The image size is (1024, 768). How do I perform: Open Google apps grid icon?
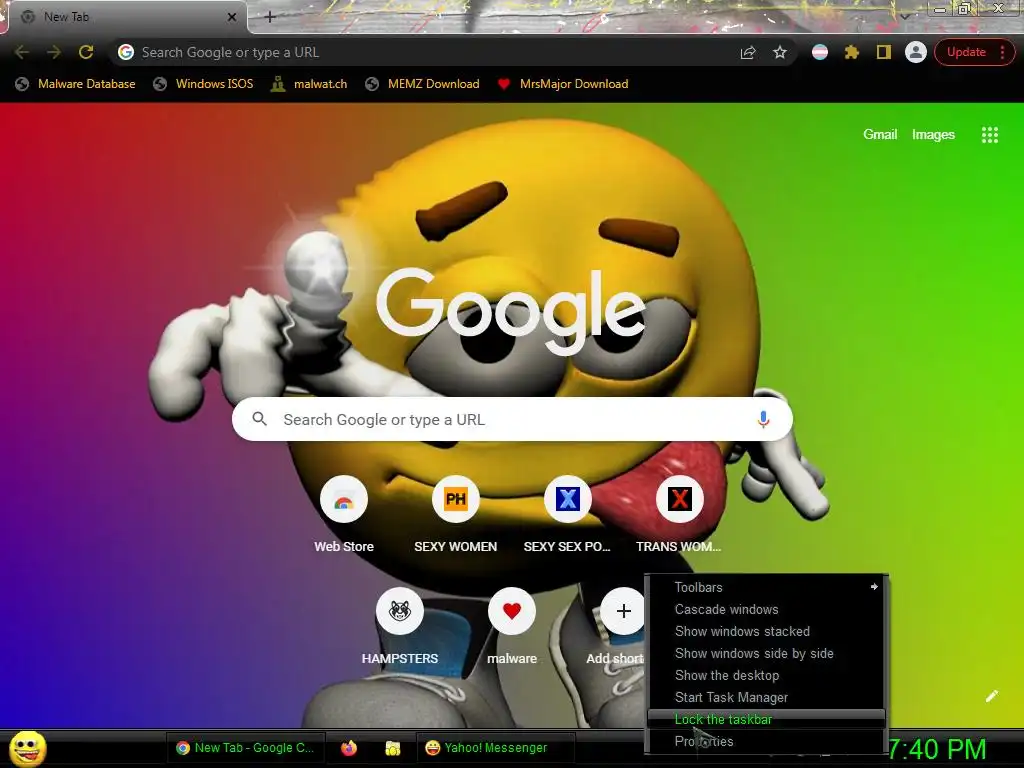pyautogui.click(x=989, y=135)
